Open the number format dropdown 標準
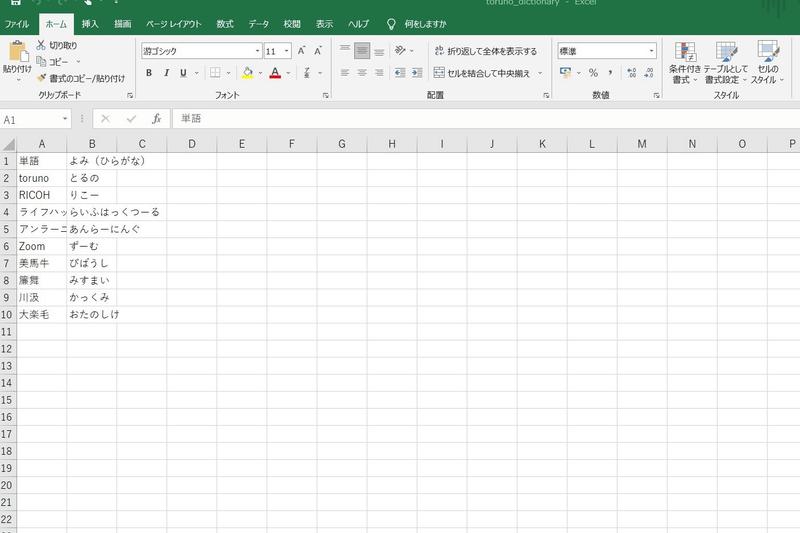The width and height of the screenshot is (800, 533). coord(652,51)
